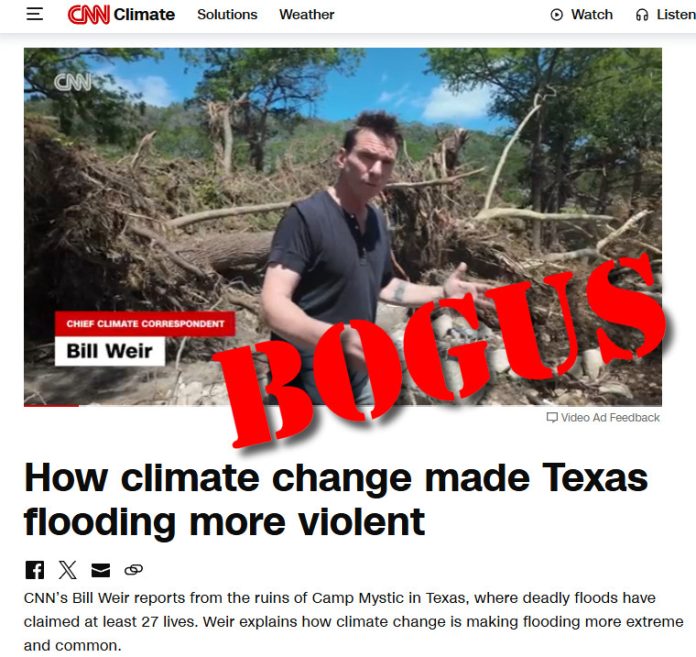Click the Watch link text
This screenshot has height=657, width=696.
(592, 15)
